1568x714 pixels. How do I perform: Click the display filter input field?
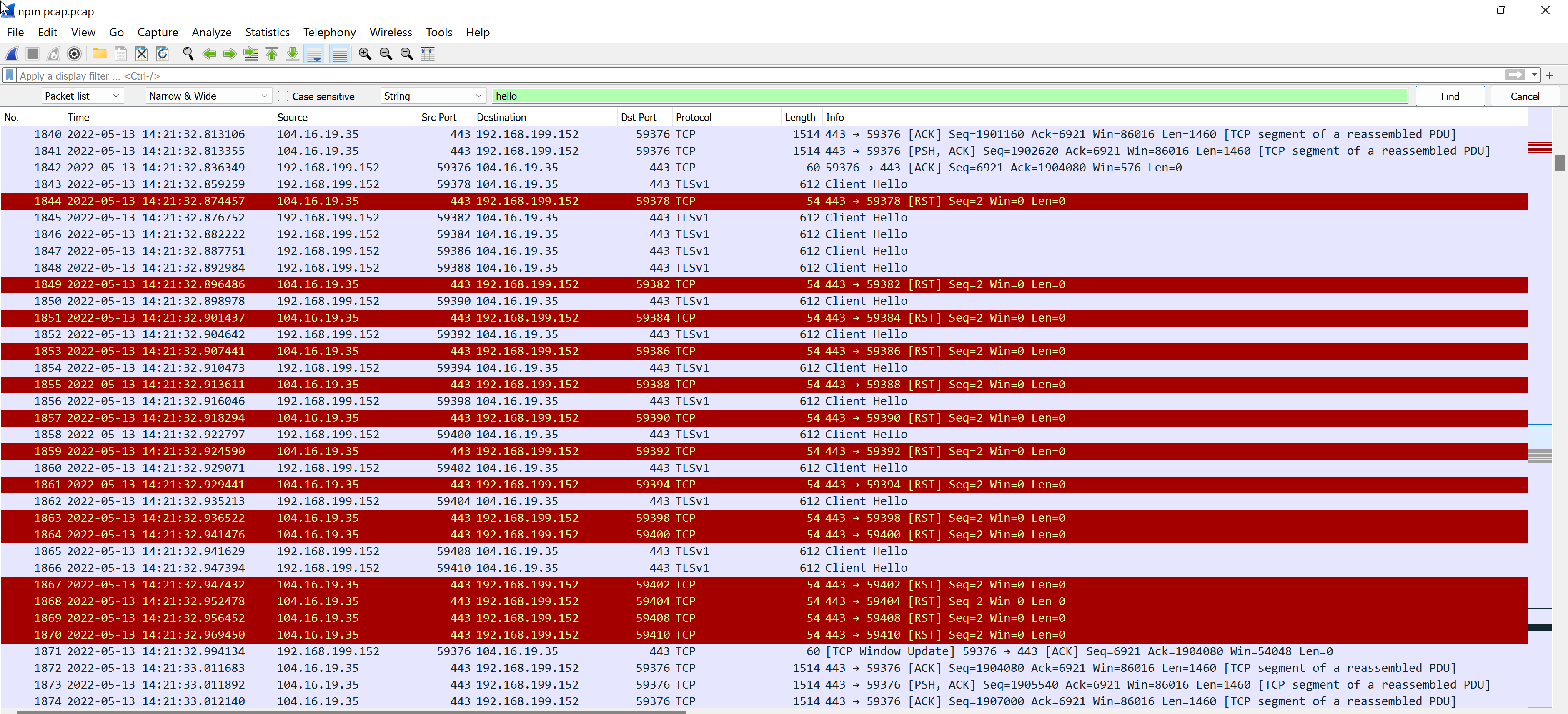click(730, 75)
